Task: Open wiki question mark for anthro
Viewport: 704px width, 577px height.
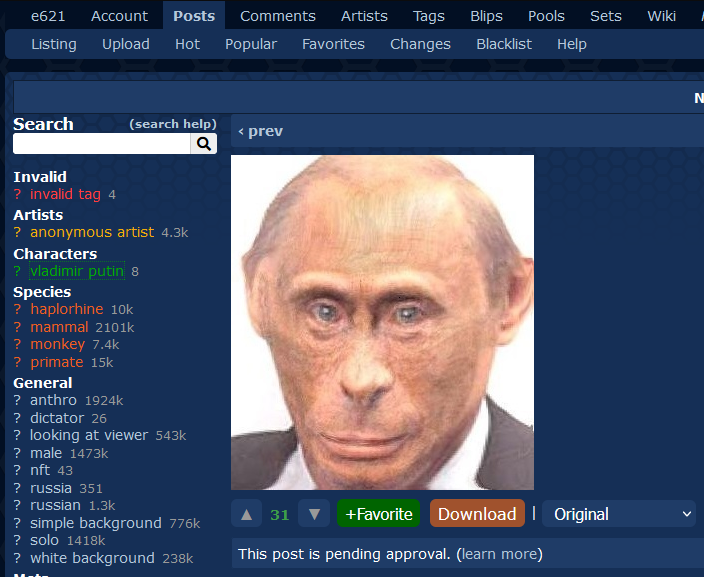Action: click(x=17, y=400)
